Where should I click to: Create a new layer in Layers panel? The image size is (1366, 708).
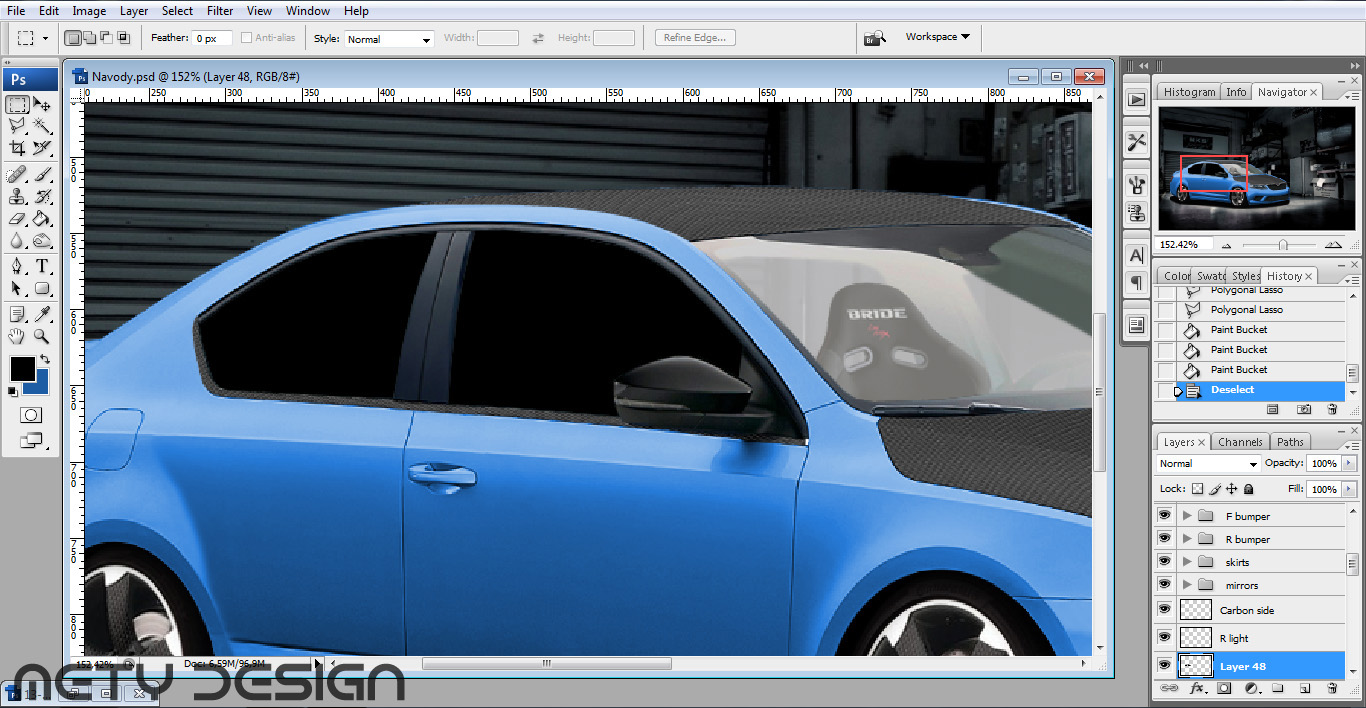click(x=1305, y=689)
